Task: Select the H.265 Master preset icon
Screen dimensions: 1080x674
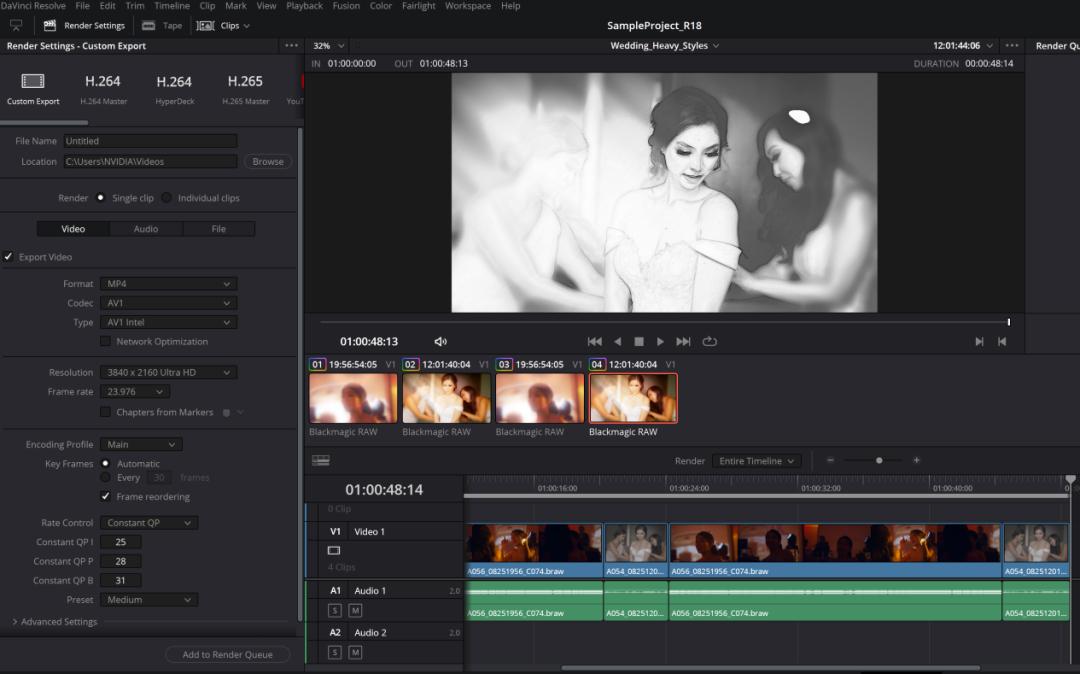Action: coord(245,88)
